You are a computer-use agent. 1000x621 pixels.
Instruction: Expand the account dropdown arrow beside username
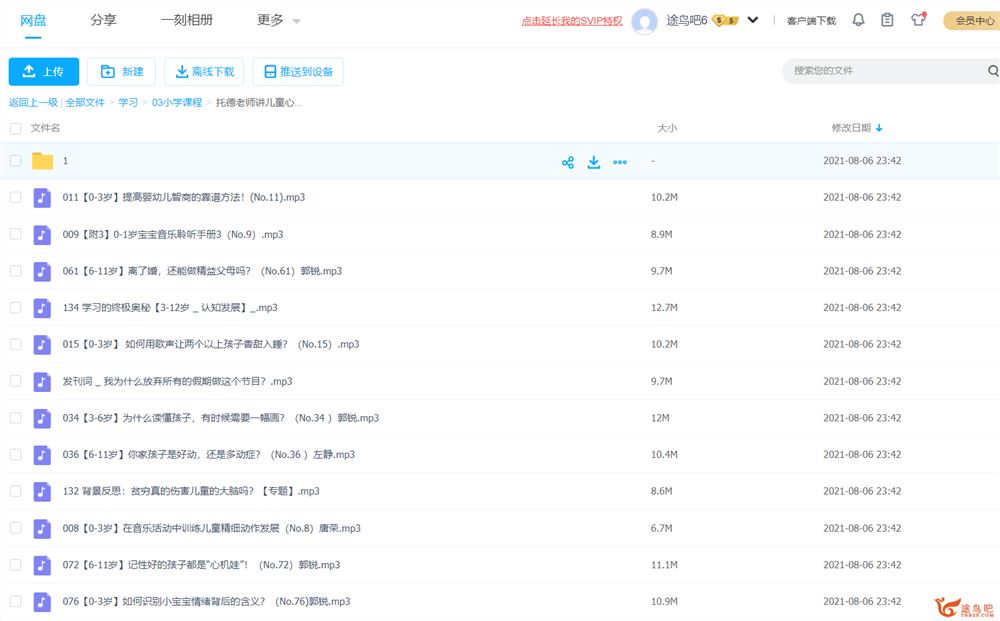click(753, 20)
